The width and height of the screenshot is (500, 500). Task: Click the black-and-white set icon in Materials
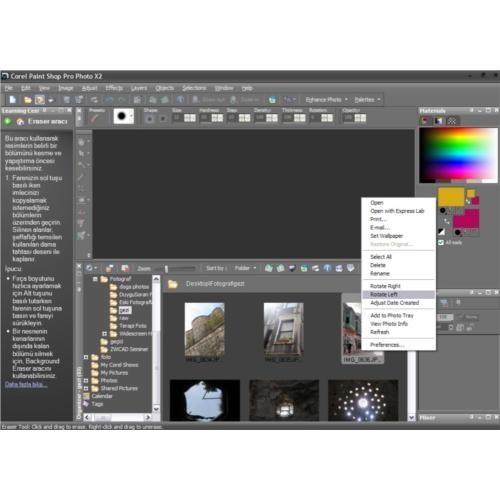tap(442, 231)
